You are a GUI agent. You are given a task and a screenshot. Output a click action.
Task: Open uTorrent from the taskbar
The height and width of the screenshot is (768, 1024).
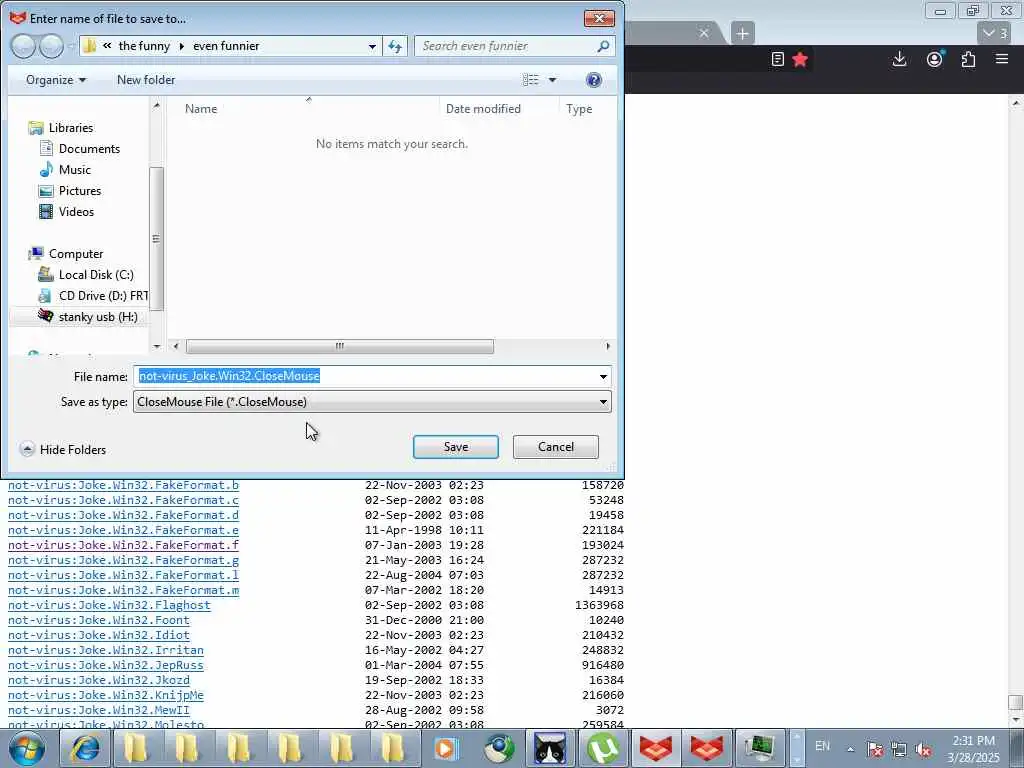(x=603, y=748)
